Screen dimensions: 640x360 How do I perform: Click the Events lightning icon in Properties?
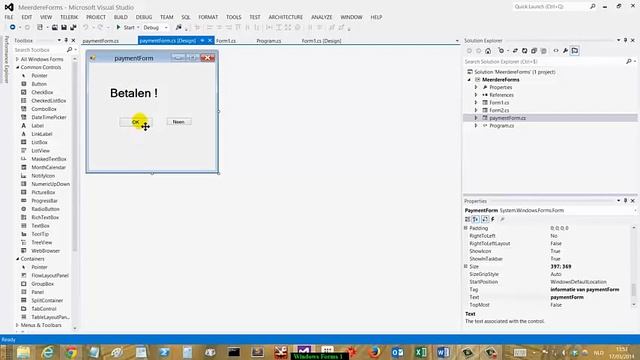click(493, 220)
